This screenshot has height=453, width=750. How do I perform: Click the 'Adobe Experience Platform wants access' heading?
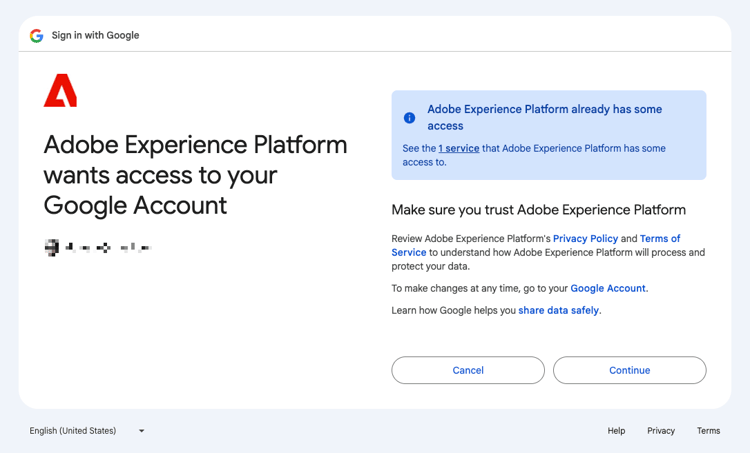[x=195, y=175]
